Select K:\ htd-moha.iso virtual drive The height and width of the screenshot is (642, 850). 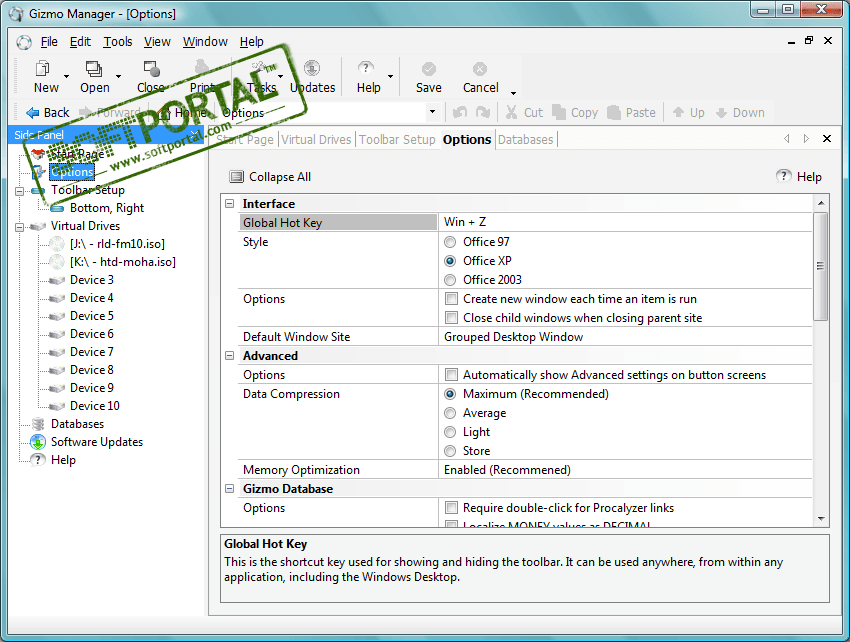[123, 262]
